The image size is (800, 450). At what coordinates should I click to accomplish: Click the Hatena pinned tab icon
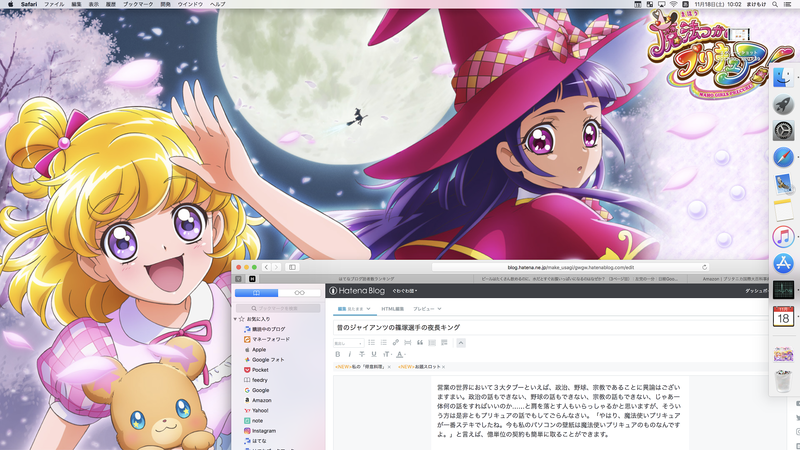point(252,279)
